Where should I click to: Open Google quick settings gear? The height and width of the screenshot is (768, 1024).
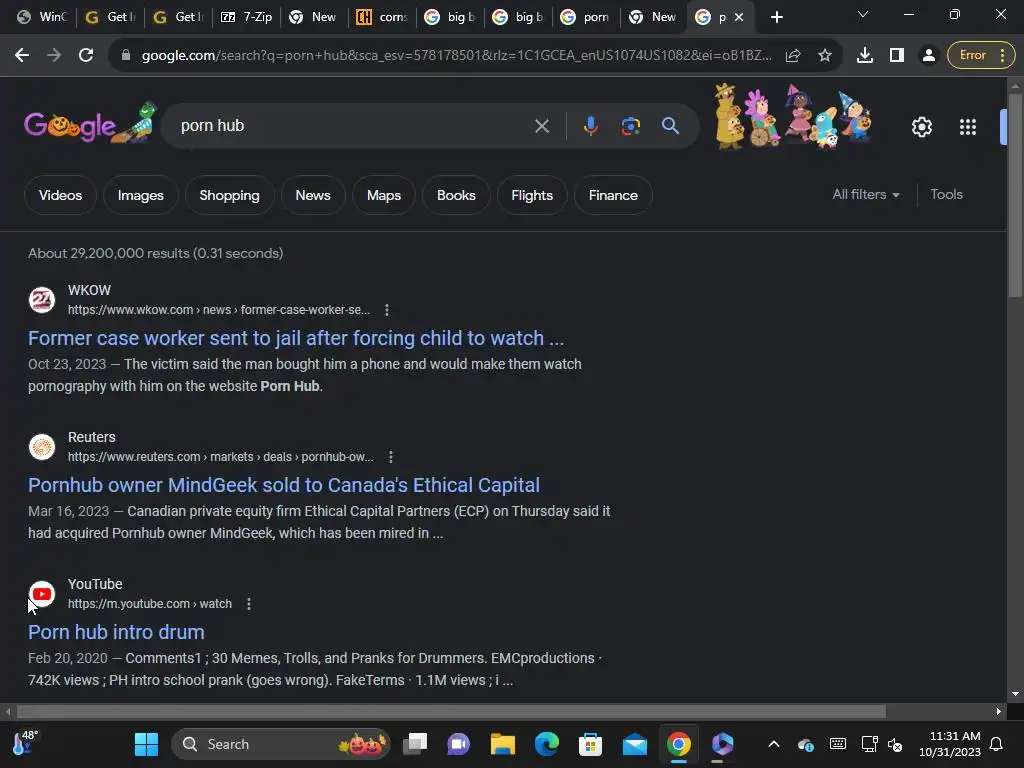pyautogui.click(x=921, y=127)
